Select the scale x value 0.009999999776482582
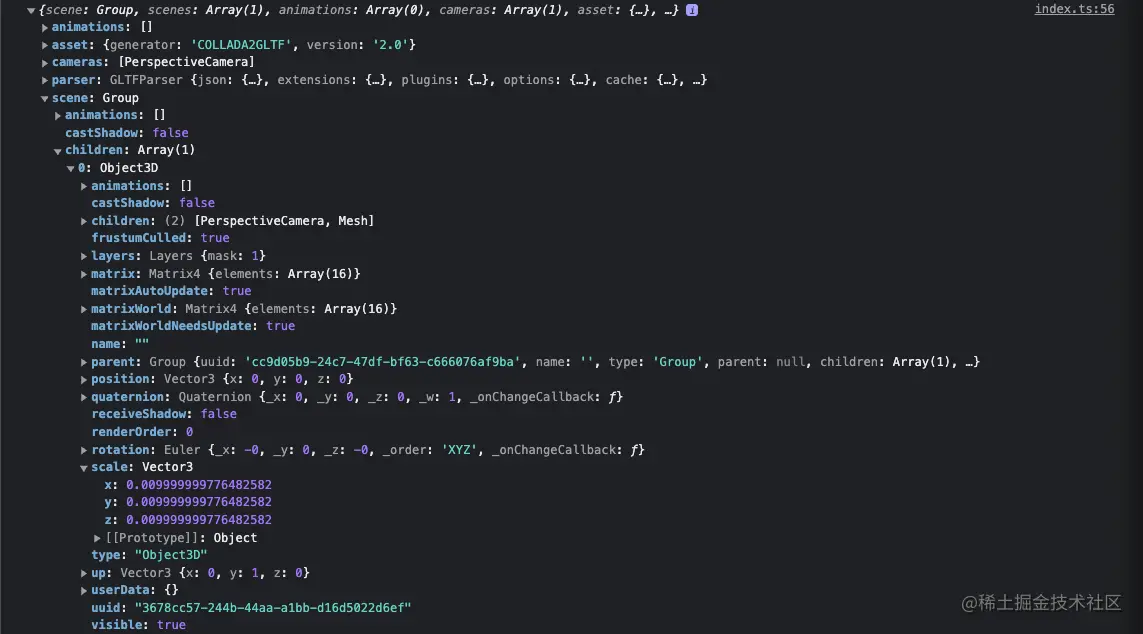1143x634 pixels. (199, 485)
